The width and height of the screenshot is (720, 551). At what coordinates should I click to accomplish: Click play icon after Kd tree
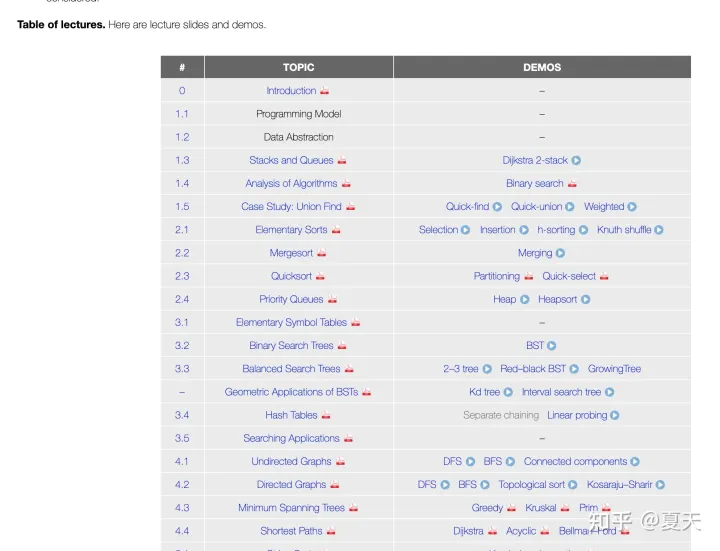508,392
